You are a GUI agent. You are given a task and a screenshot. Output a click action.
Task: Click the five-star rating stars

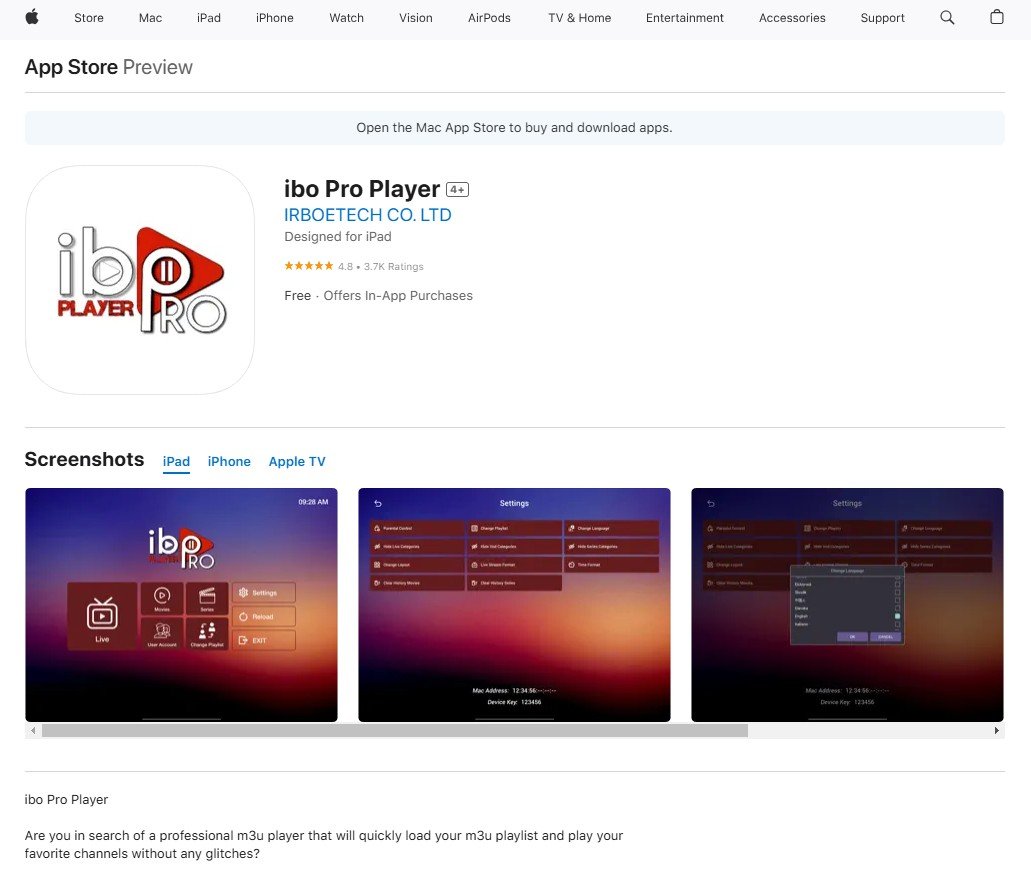point(308,266)
